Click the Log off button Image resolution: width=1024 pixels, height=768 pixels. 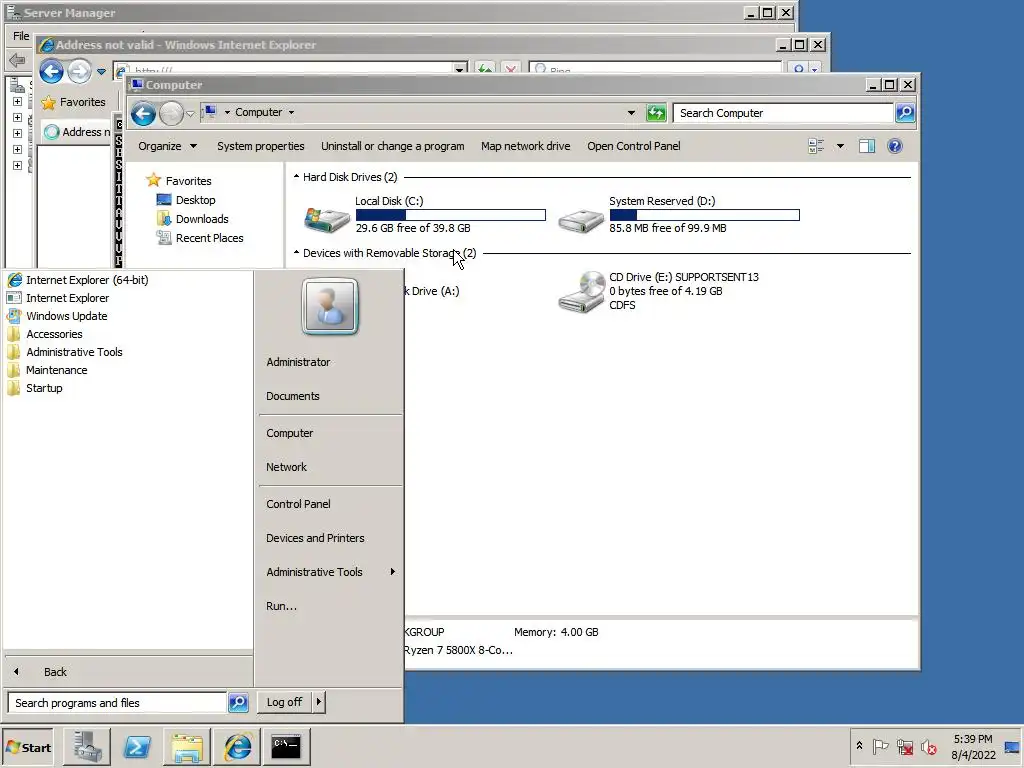coord(284,702)
